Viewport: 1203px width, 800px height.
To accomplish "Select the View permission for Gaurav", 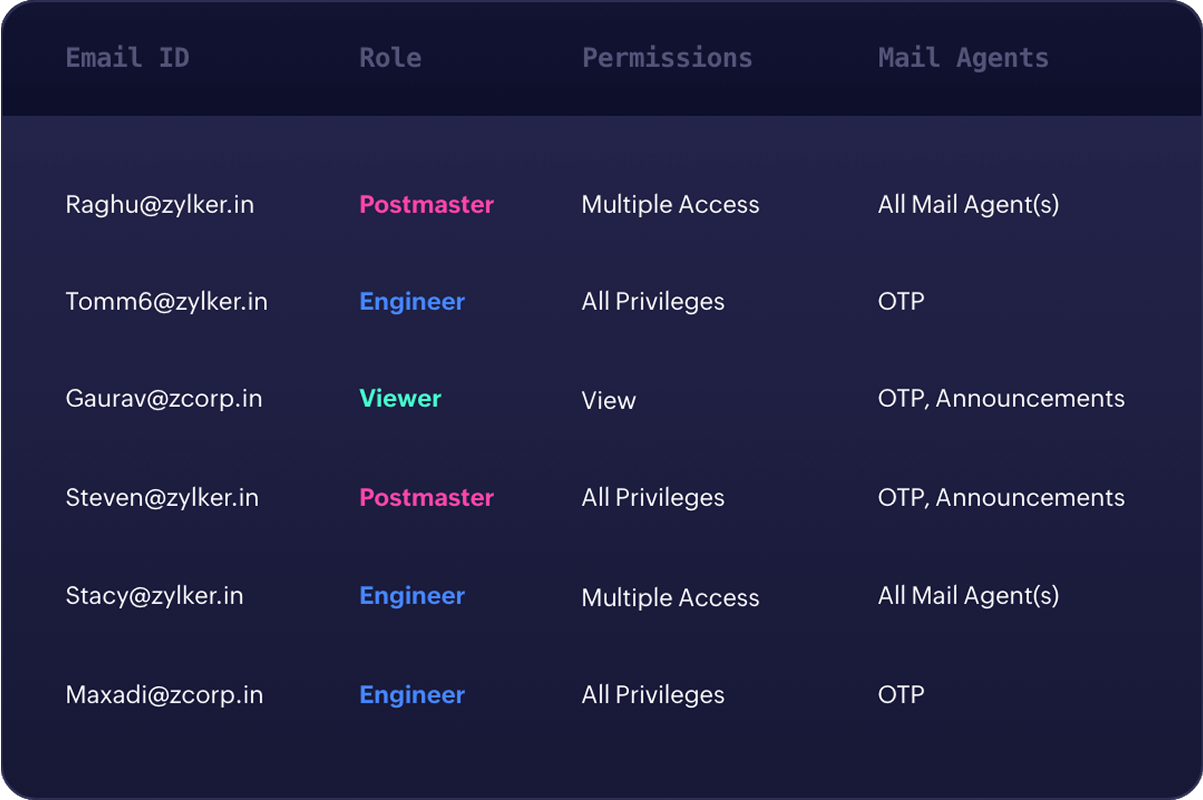I will pos(608,401).
